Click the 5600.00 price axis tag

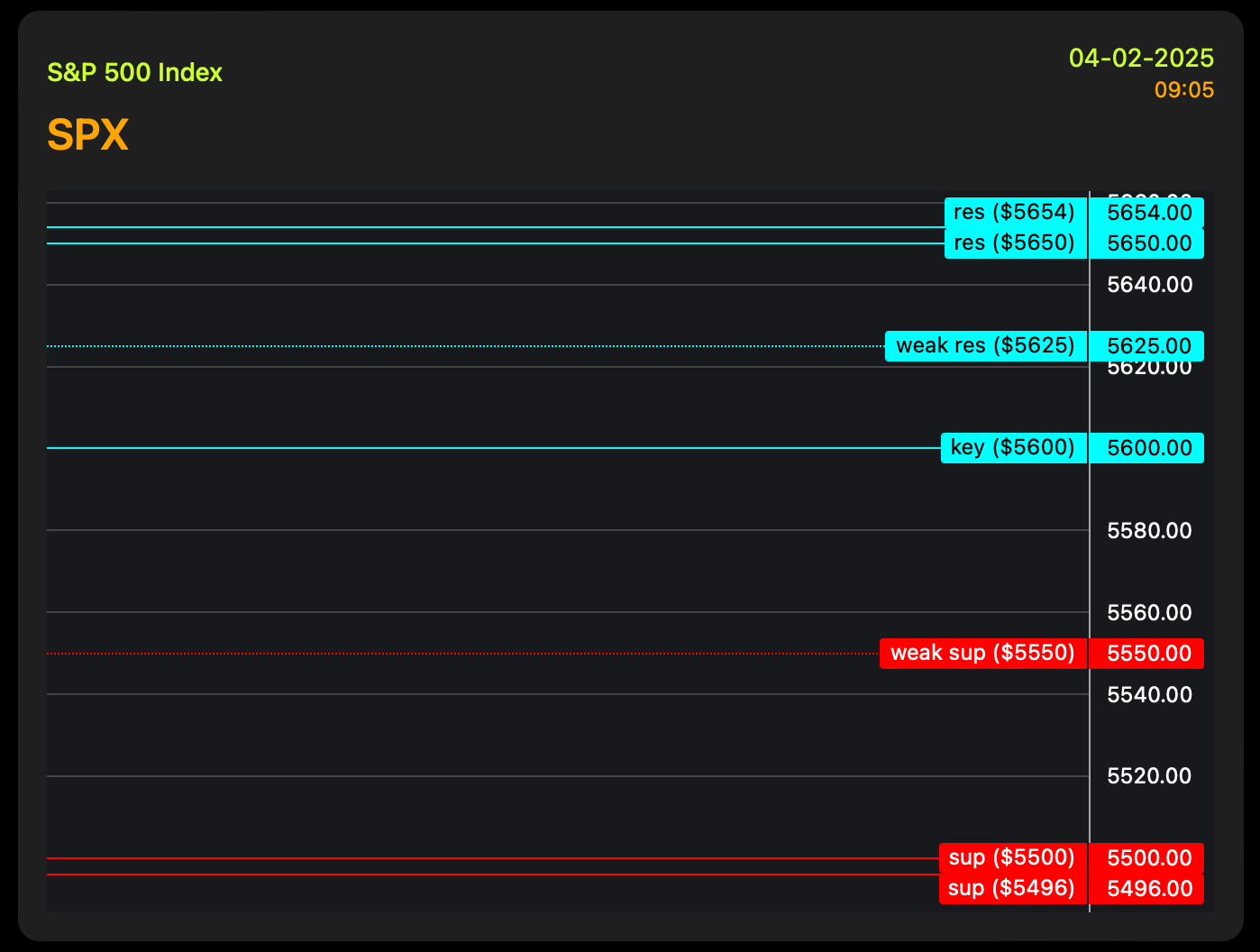(x=1146, y=448)
